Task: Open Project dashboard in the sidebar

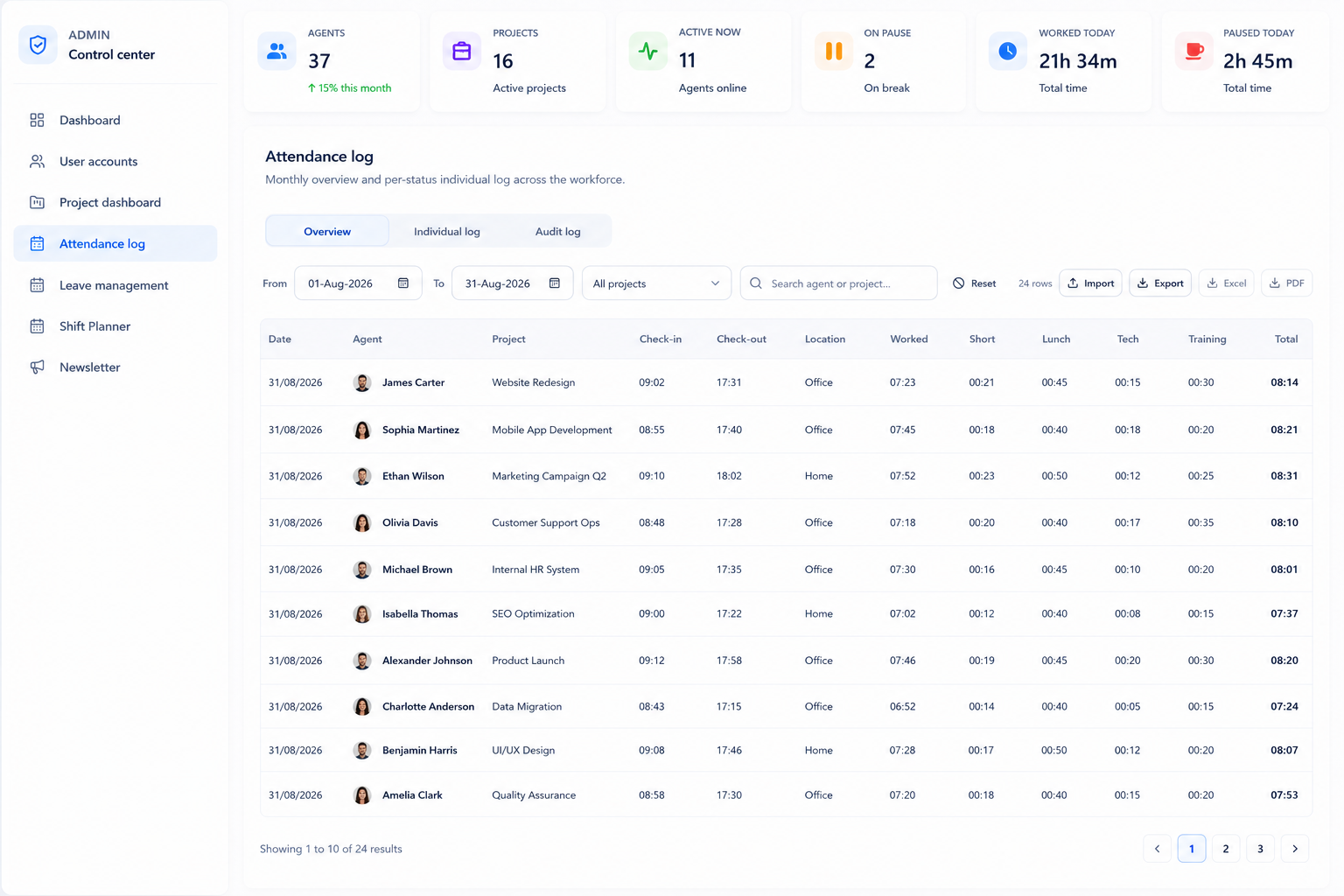Action: click(x=115, y=202)
